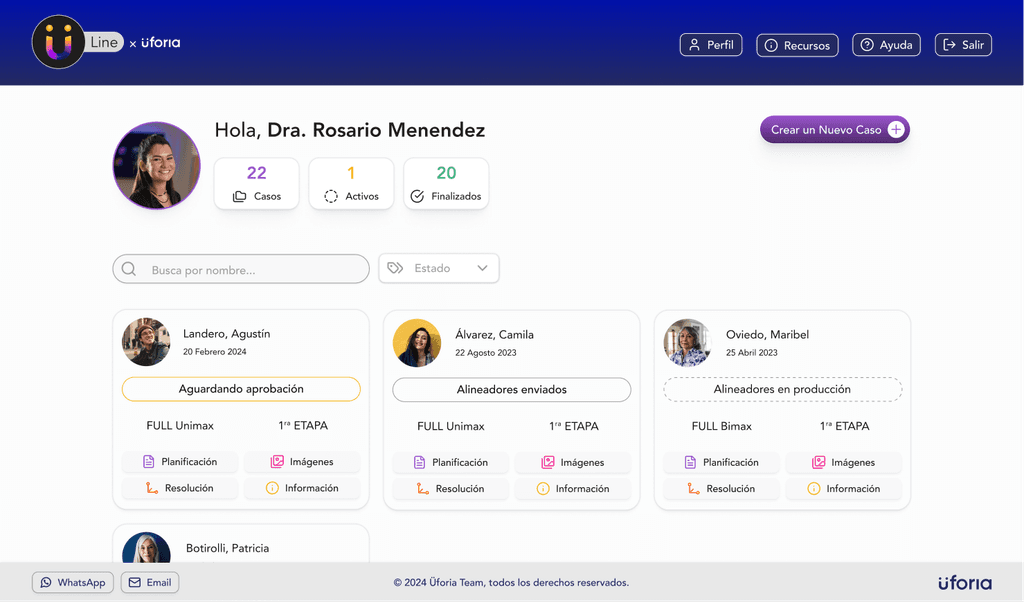Select the 22 Casos stat card
The image size is (1024, 602).
click(257, 183)
